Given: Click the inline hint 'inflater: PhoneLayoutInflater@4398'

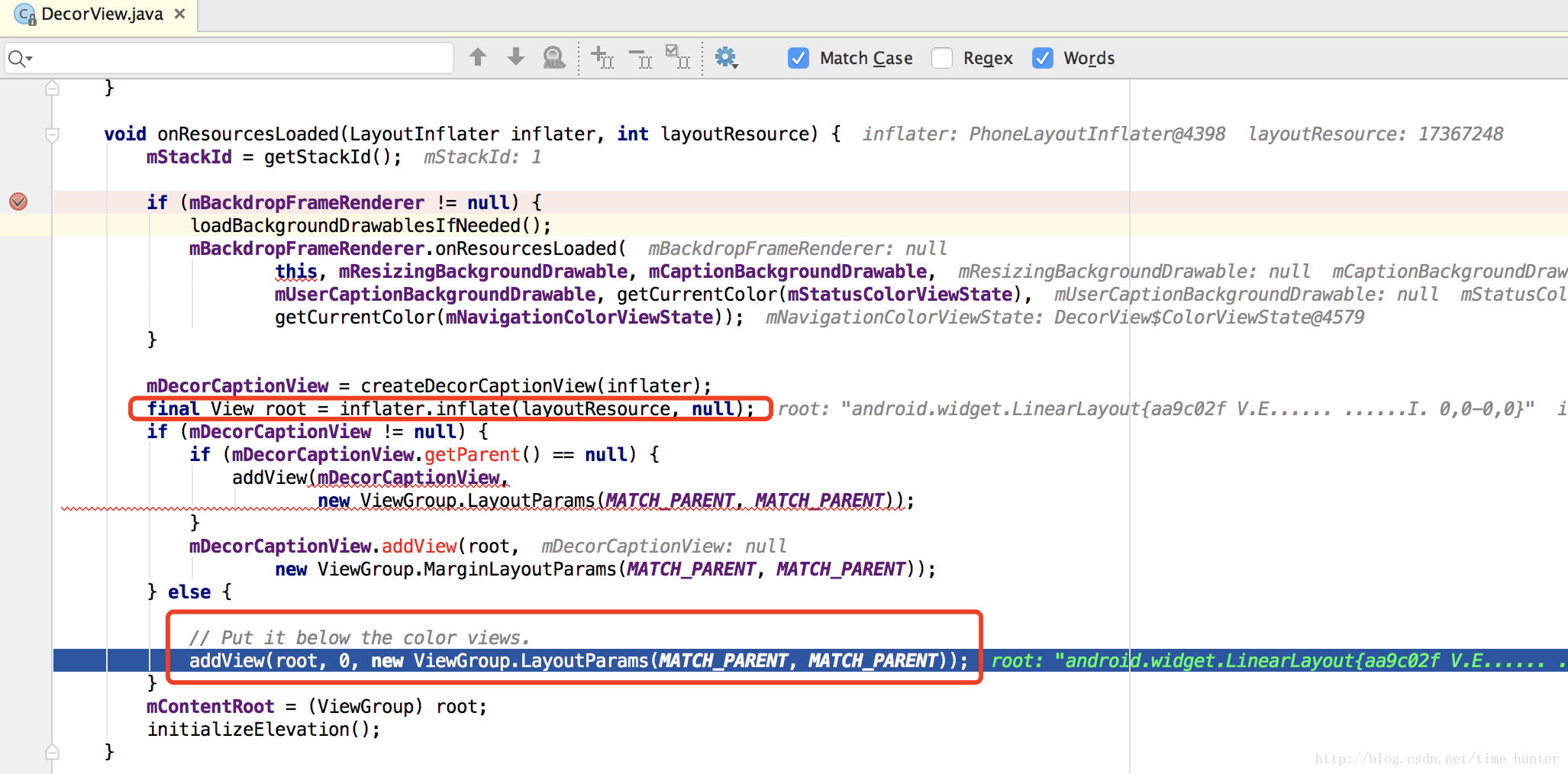Looking at the screenshot, I should 1044,134.
